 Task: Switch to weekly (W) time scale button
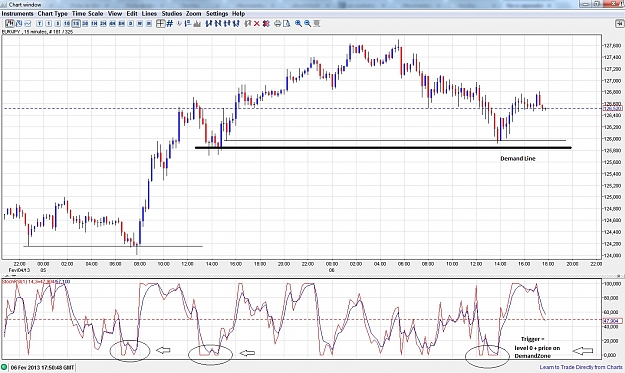coord(140,24)
